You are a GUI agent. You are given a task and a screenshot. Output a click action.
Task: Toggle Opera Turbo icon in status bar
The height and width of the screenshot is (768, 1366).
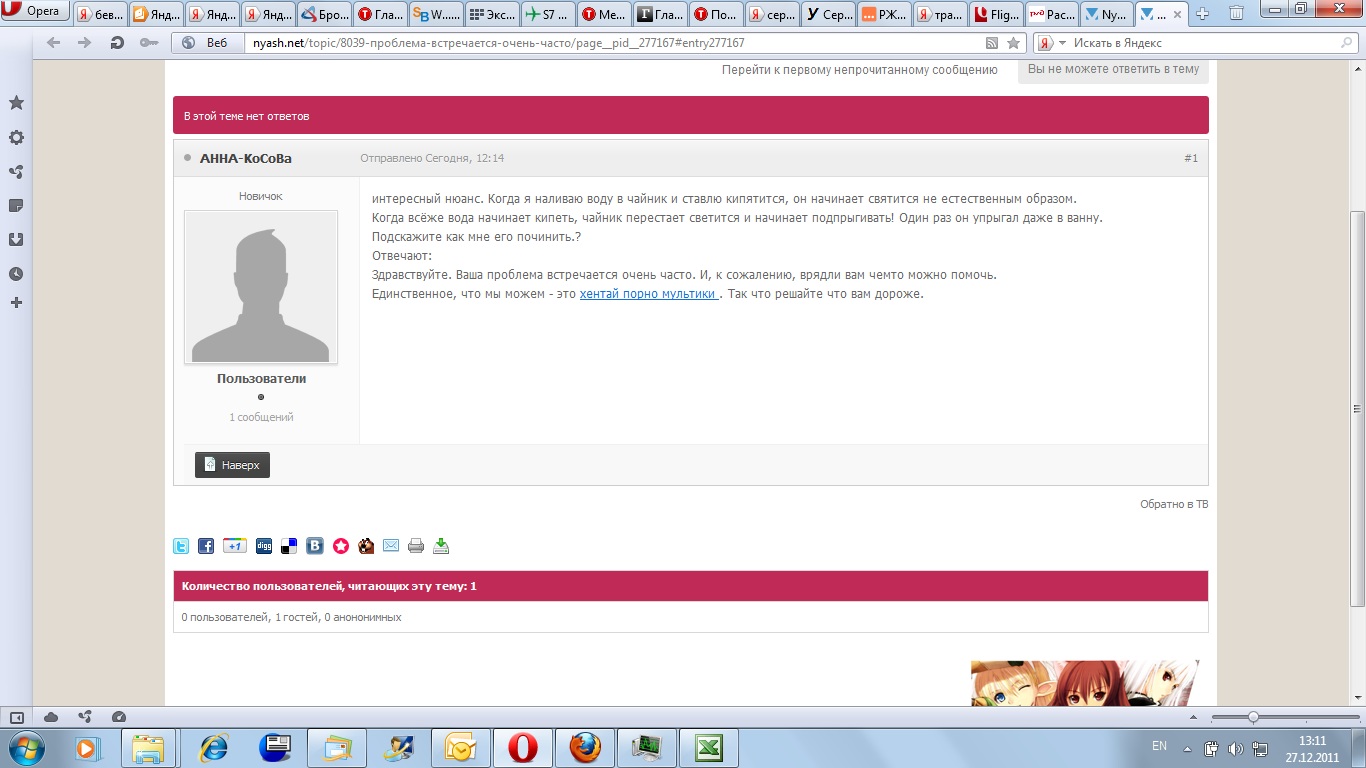(x=119, y=717)
